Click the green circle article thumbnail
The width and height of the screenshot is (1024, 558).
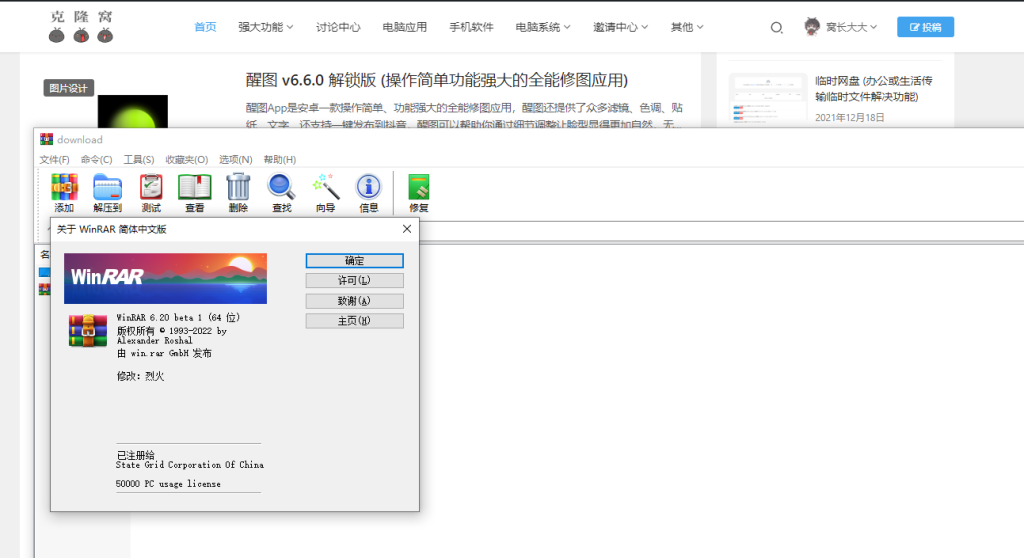point(133,111)
